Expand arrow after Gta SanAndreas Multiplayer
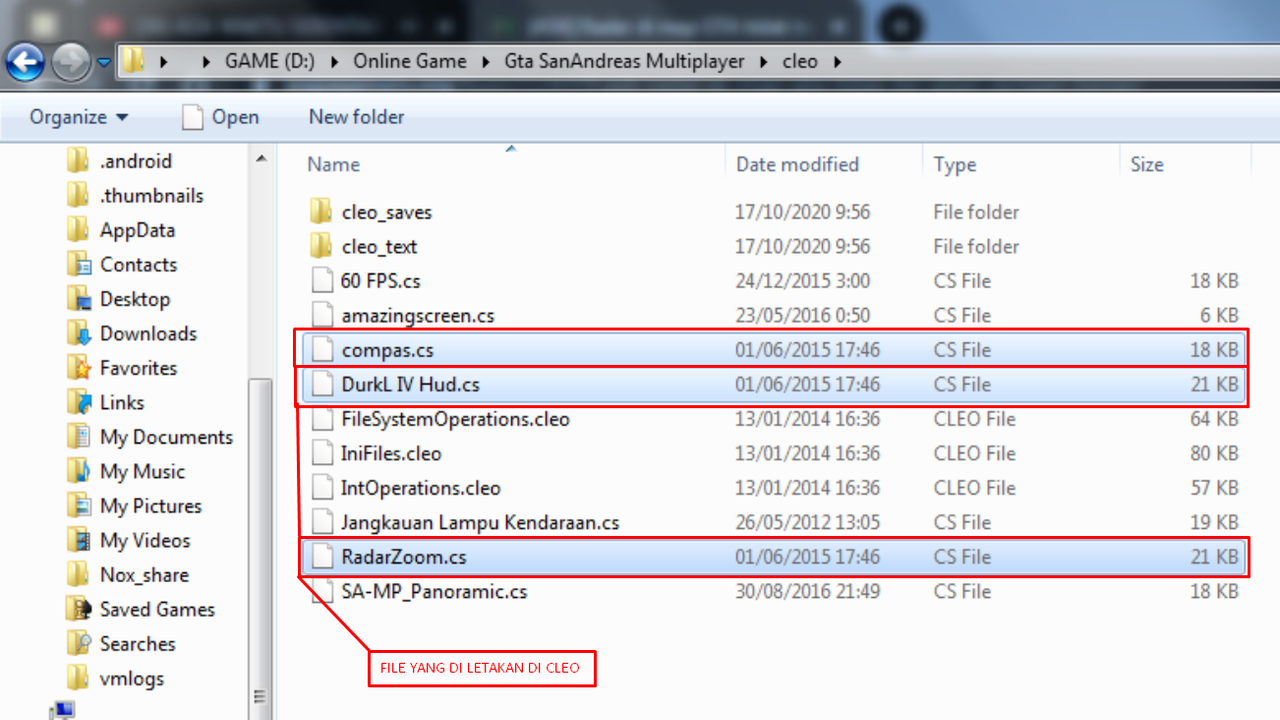Screen dimensions: 1280x720 (763, 62)
